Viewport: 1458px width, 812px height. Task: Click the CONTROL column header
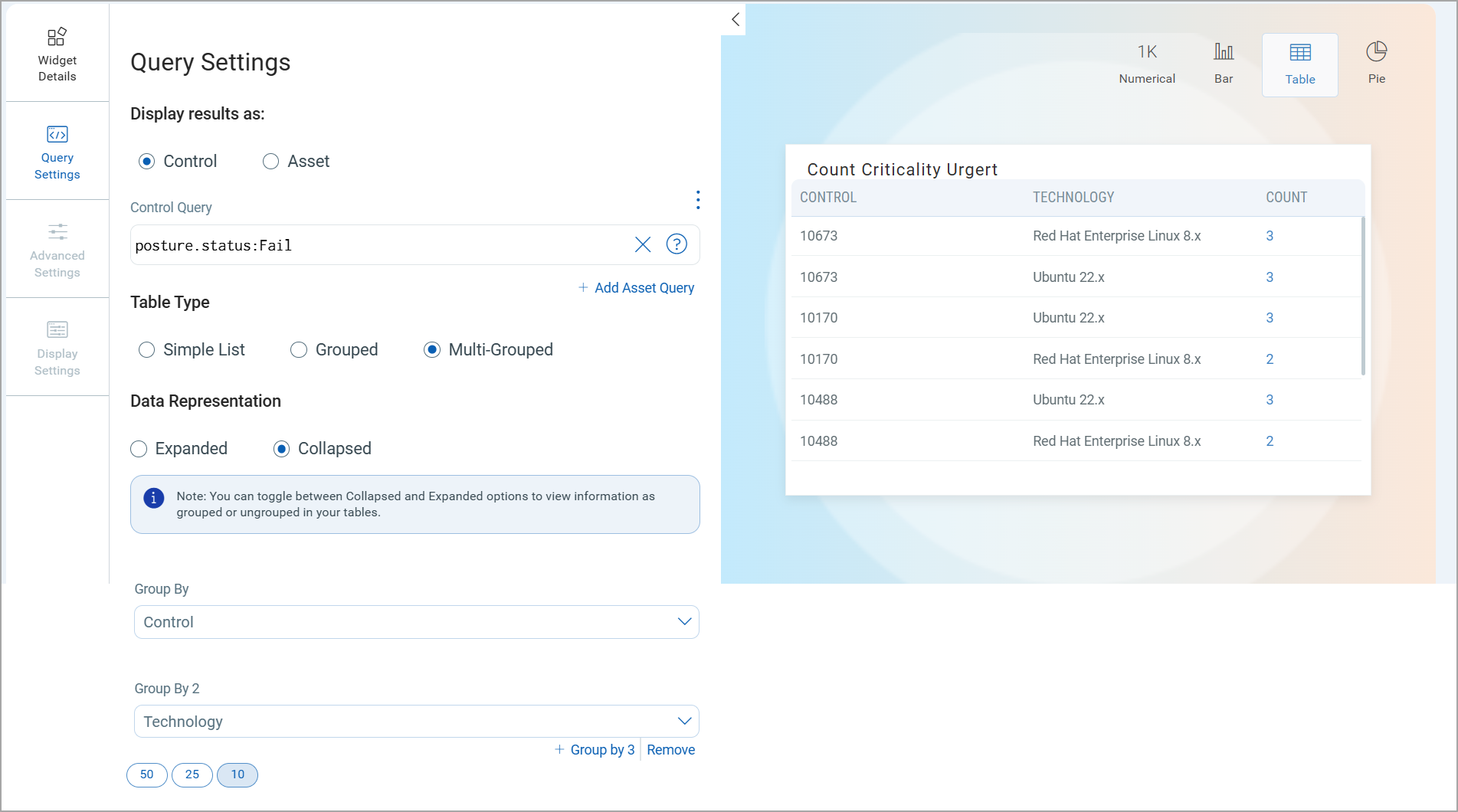828,198
